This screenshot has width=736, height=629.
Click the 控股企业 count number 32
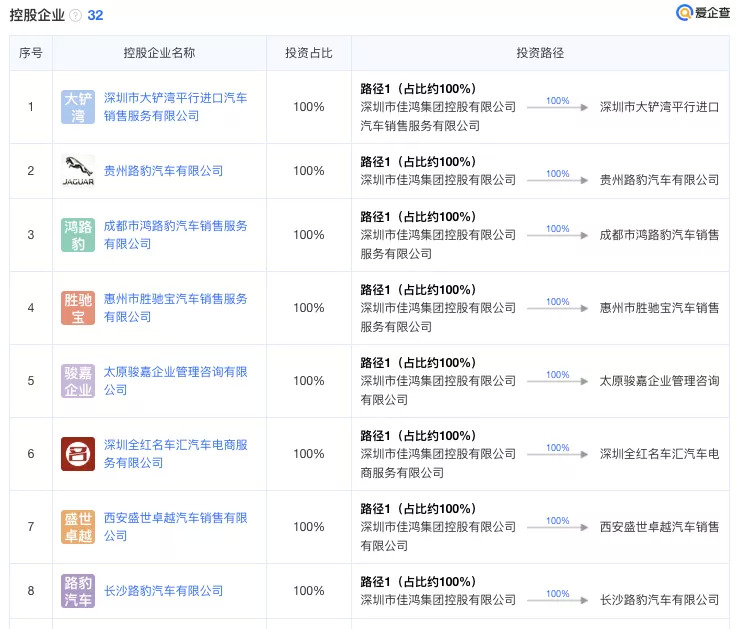point(95,16)
